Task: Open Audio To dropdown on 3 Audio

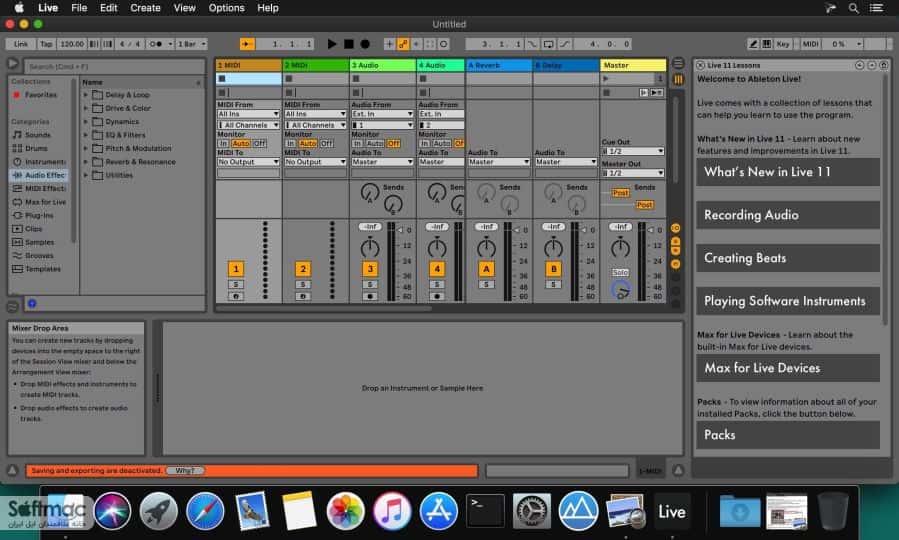Action: tap(382, 162)
